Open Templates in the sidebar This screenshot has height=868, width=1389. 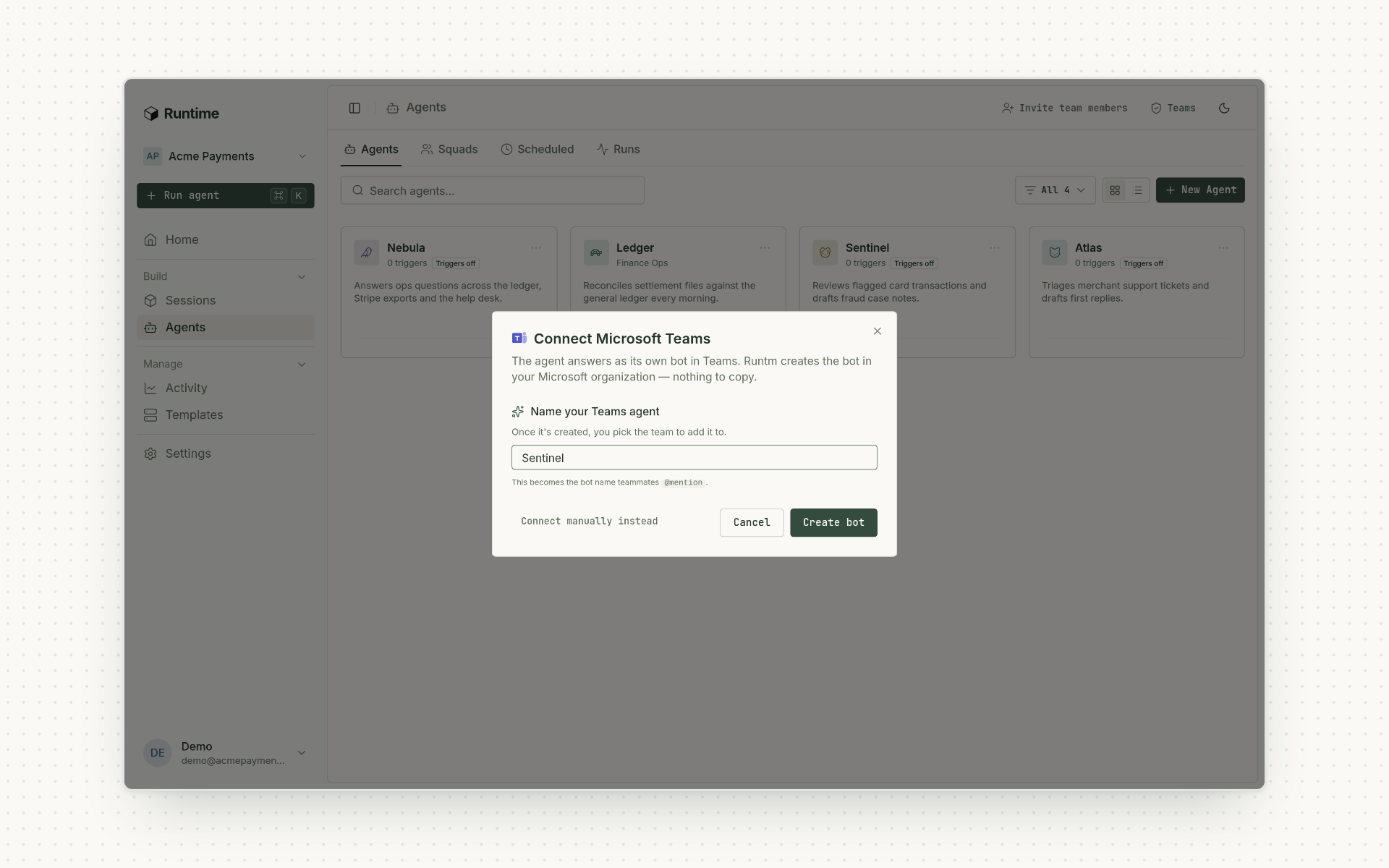pos(225,414)
